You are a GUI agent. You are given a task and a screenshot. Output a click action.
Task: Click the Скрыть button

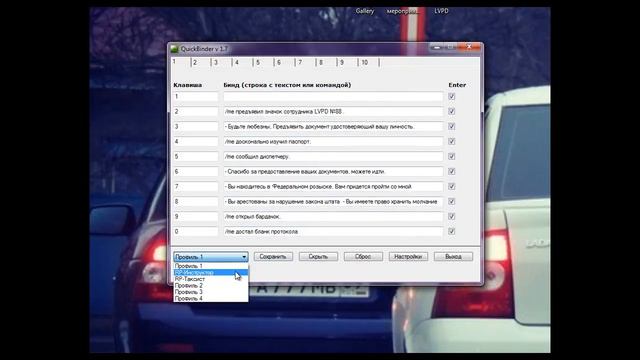[x=318, y=257]
